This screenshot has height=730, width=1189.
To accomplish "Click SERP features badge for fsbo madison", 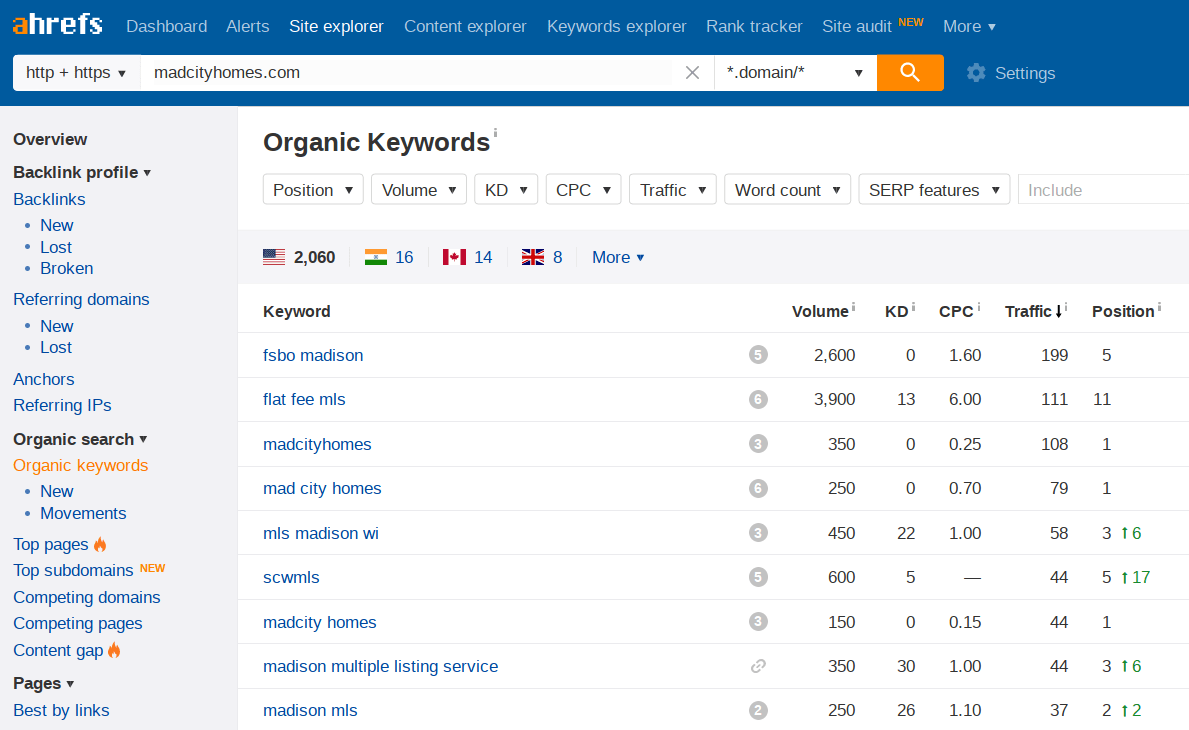I will [758, 355].
